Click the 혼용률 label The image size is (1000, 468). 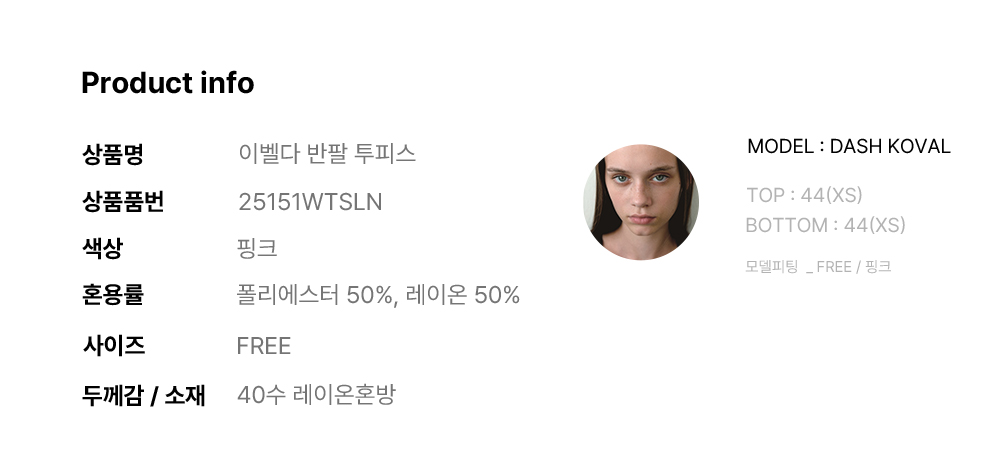113,295
